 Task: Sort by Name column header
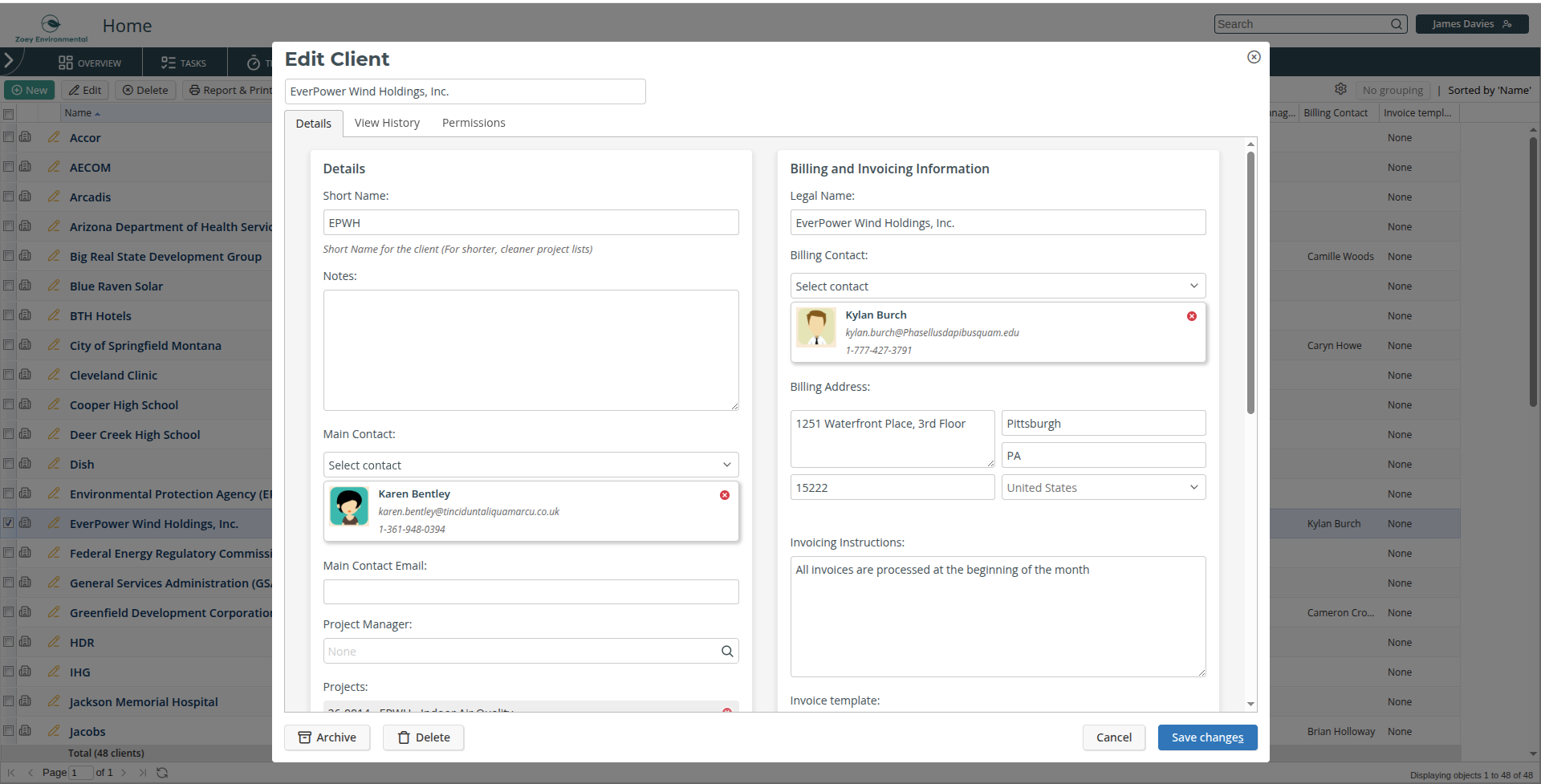point(83,113)
